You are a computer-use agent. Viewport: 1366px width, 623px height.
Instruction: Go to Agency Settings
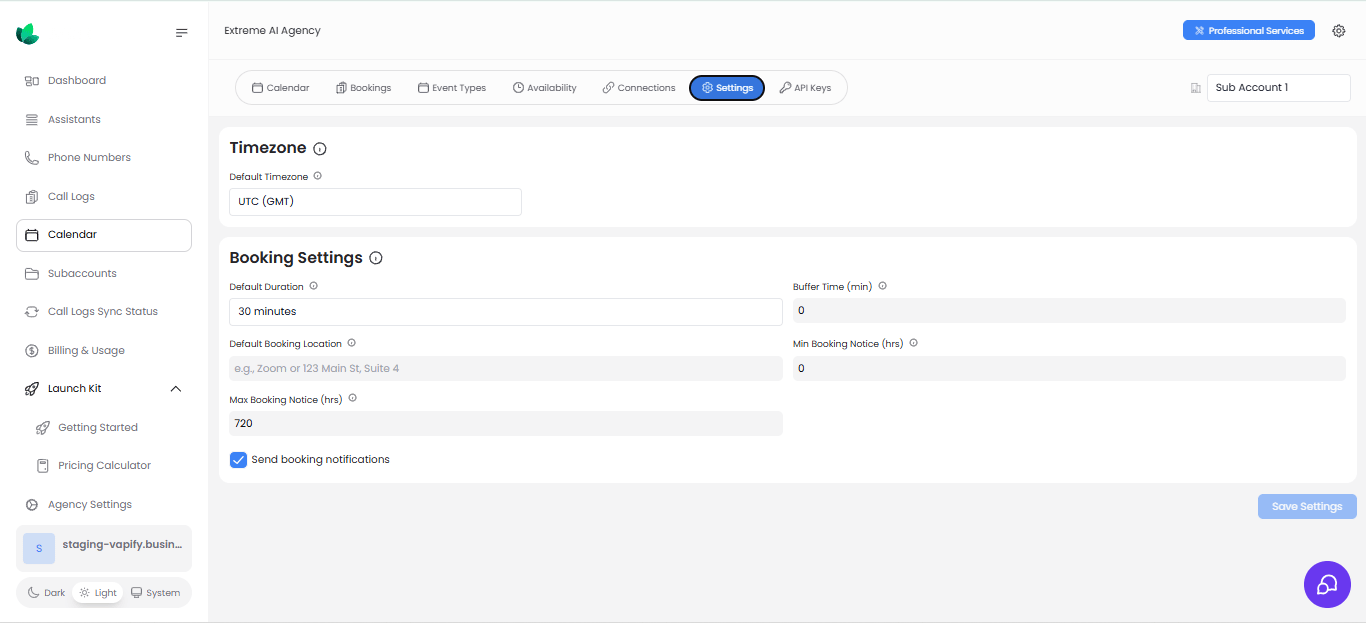click(104, 505)
